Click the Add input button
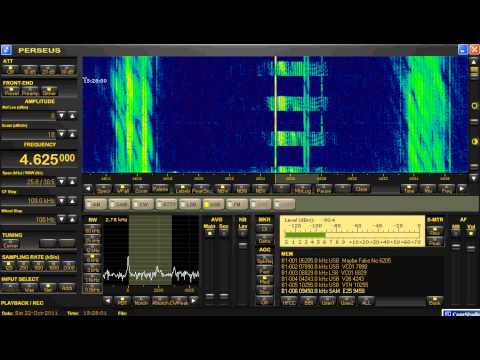This screenshot has width=480, height=360. [67, 288]
